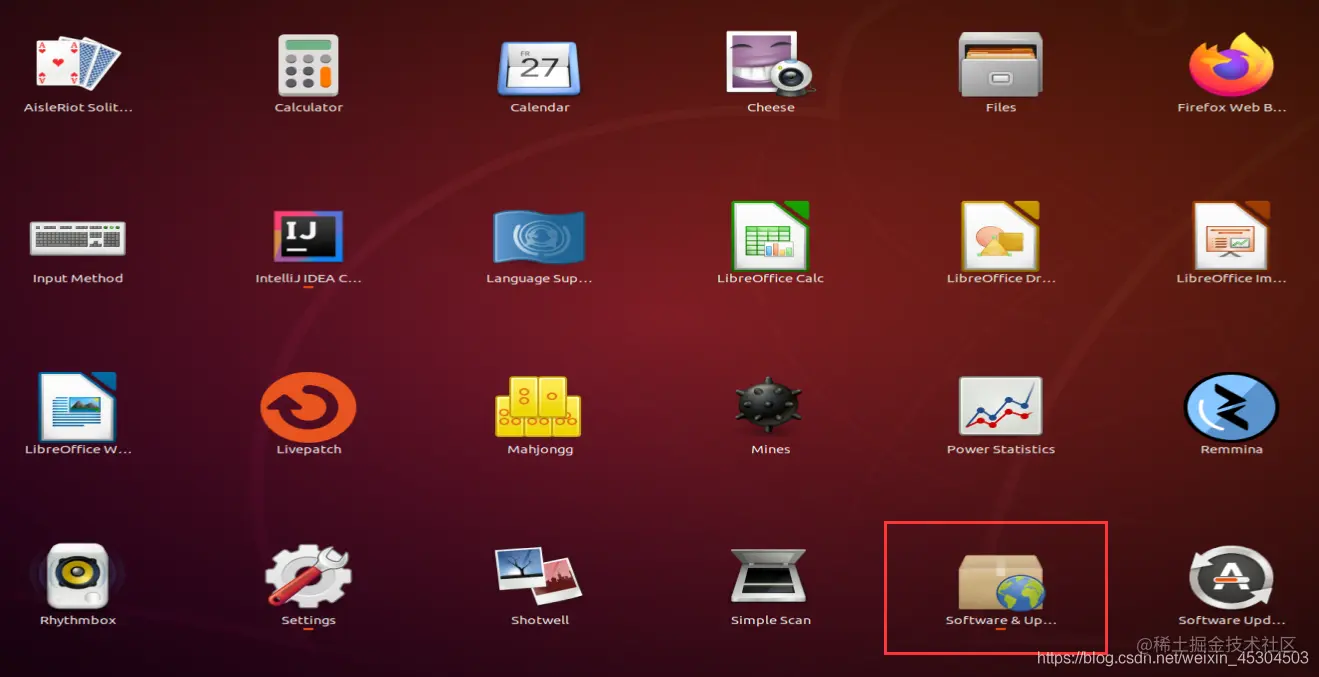Open Mahjongg tiles game icon

[539, 407]
